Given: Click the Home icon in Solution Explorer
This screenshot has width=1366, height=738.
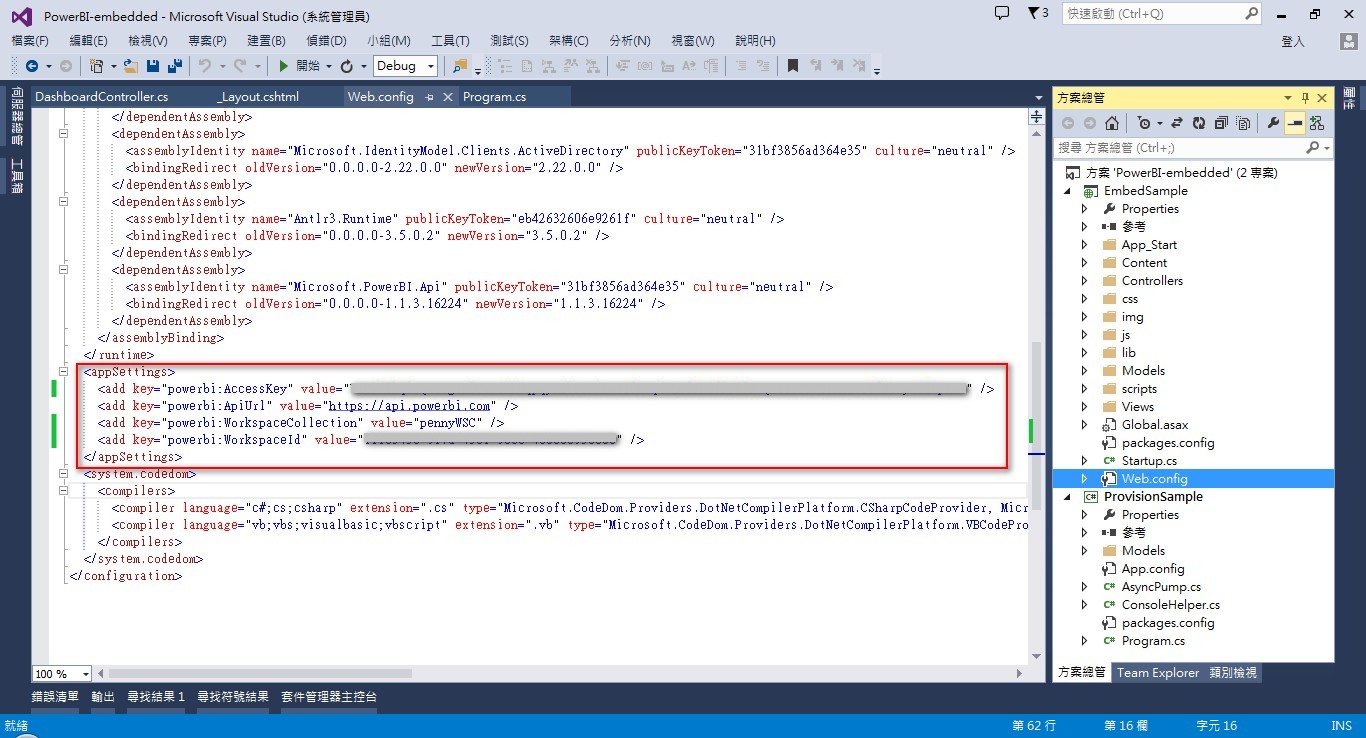Looking at the screenshot, I should 1111,123.
